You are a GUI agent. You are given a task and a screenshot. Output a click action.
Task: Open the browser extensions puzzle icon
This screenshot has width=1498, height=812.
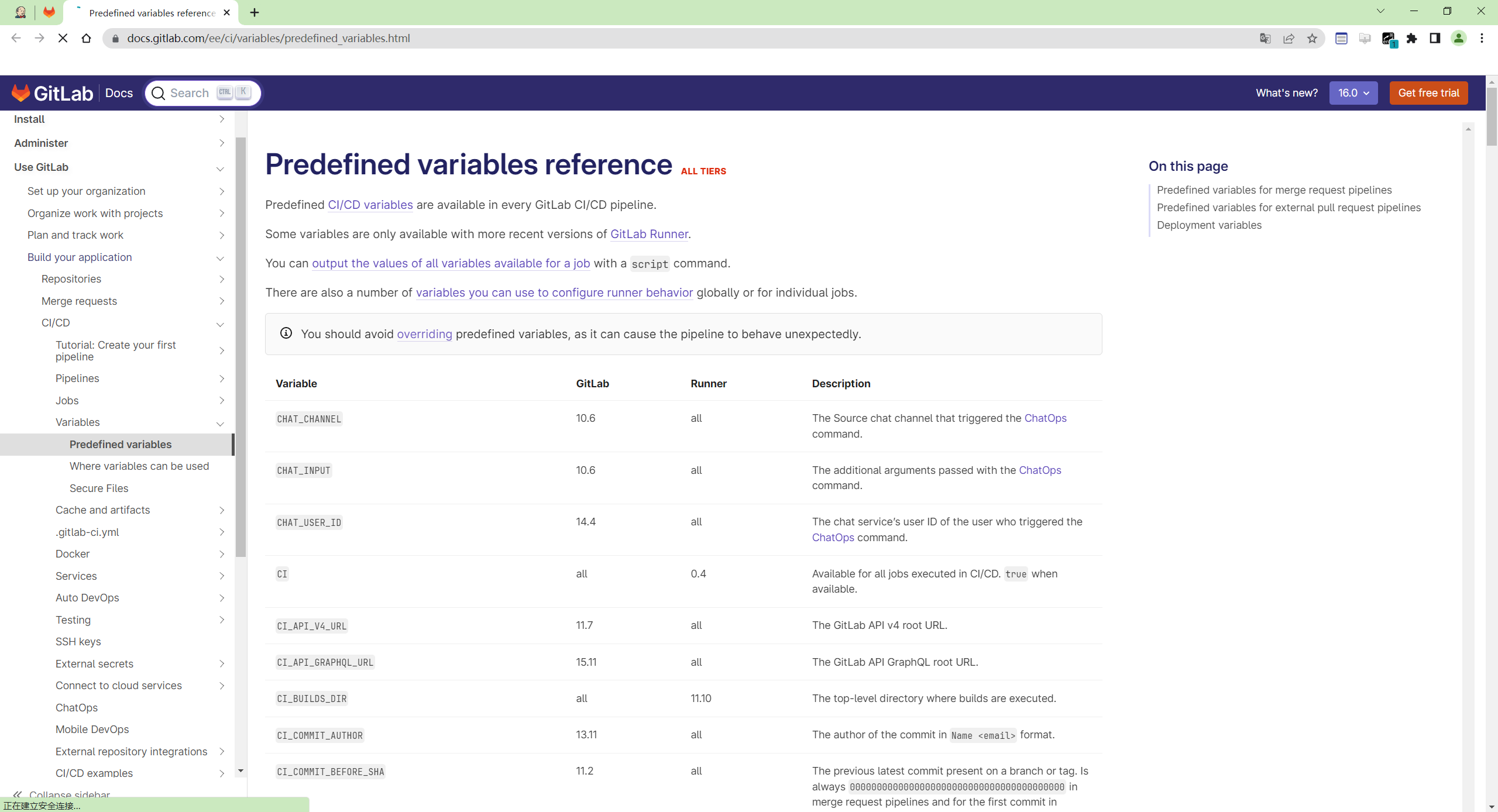tap(1411, 39)
